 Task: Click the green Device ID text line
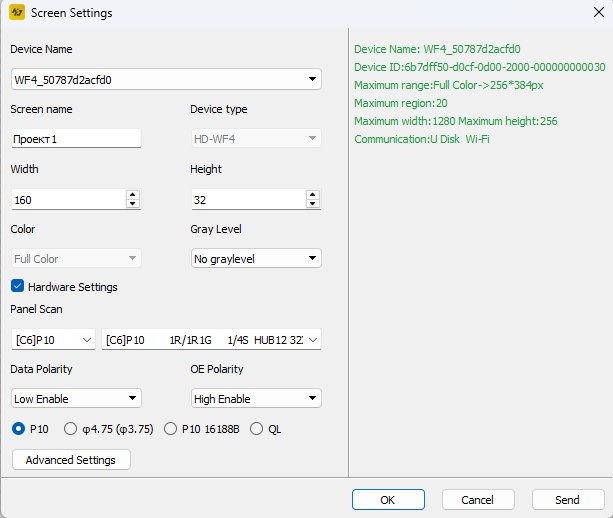pos(480,67)
